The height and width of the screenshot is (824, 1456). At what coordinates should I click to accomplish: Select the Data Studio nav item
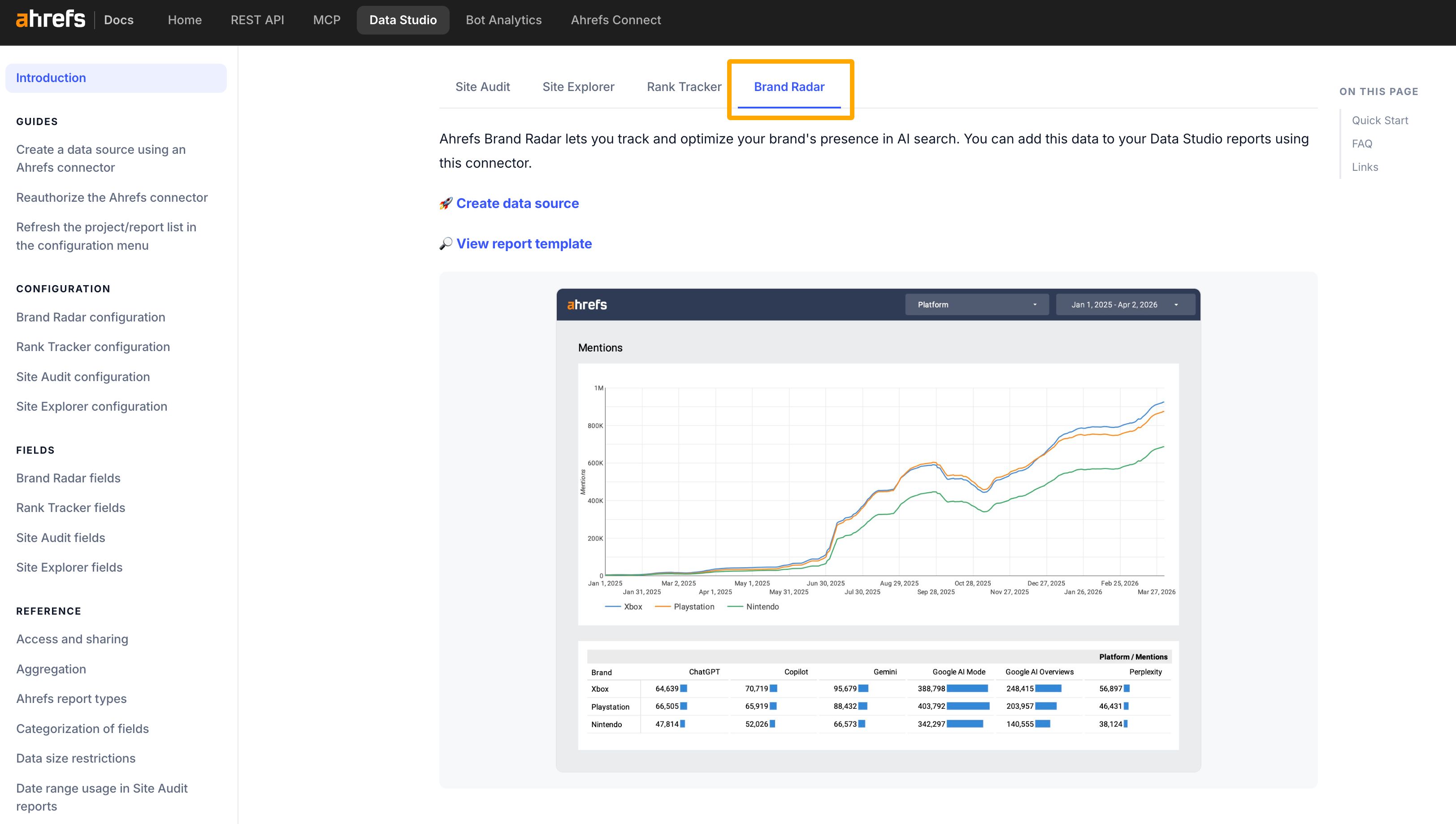(403, 20)
